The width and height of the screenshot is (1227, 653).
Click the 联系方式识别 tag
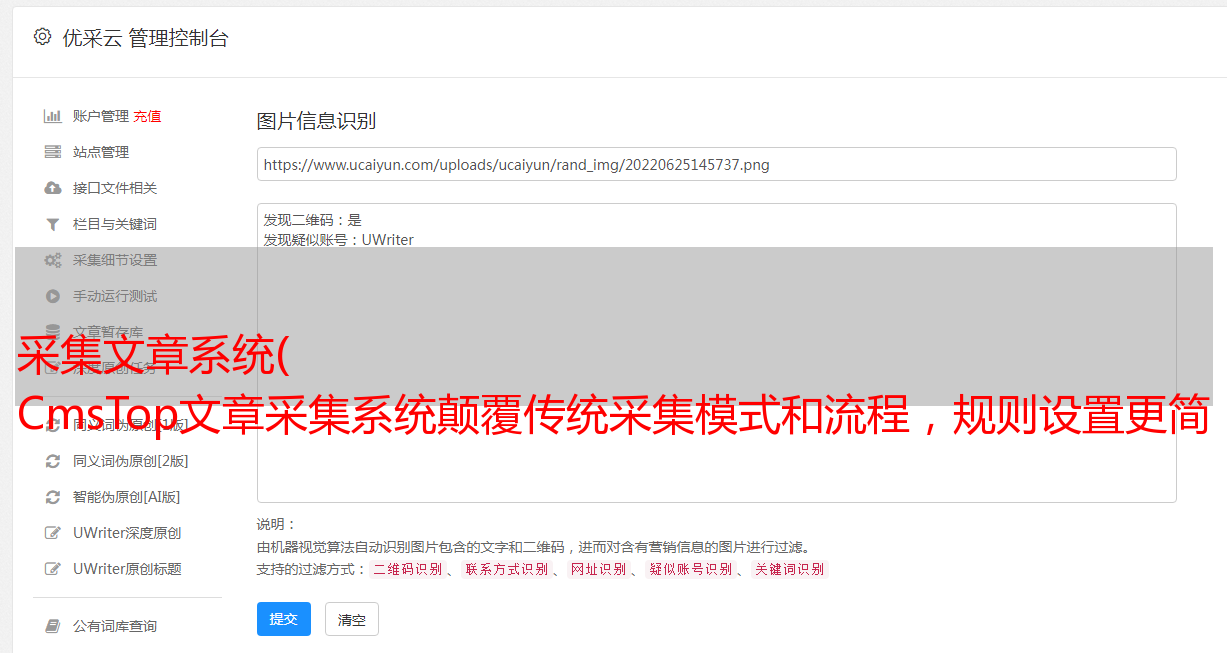coord(506,569)
